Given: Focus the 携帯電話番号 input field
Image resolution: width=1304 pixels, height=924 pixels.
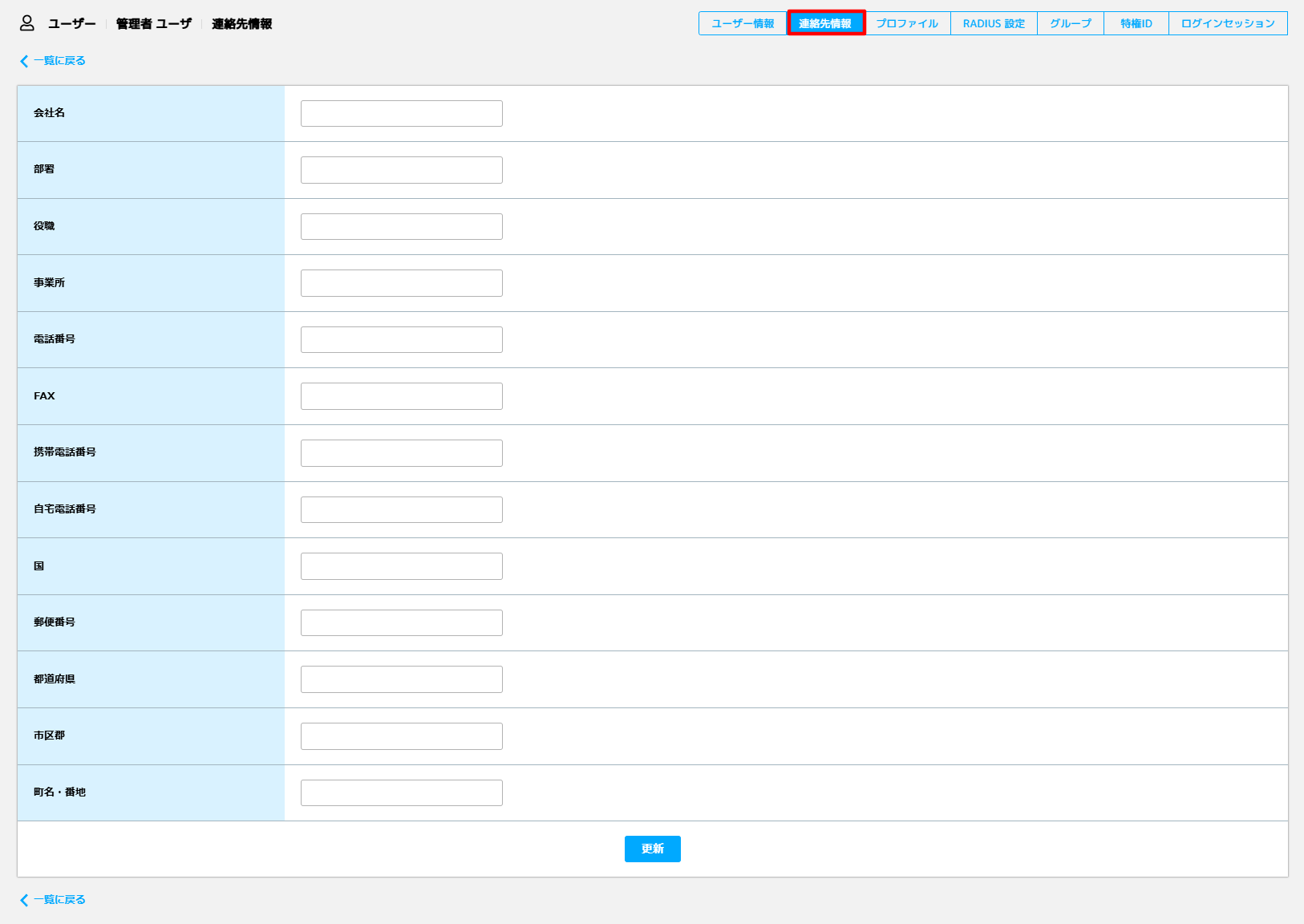Looking at the screenshot, I should [402, 453].
